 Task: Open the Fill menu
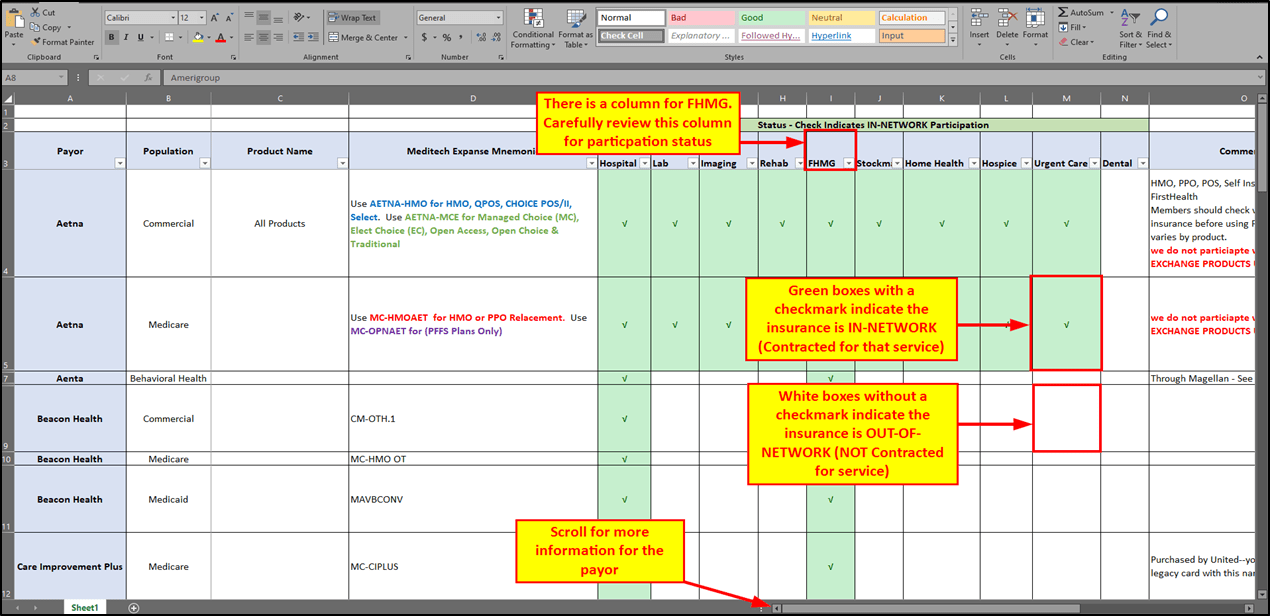coord(1075,27)
